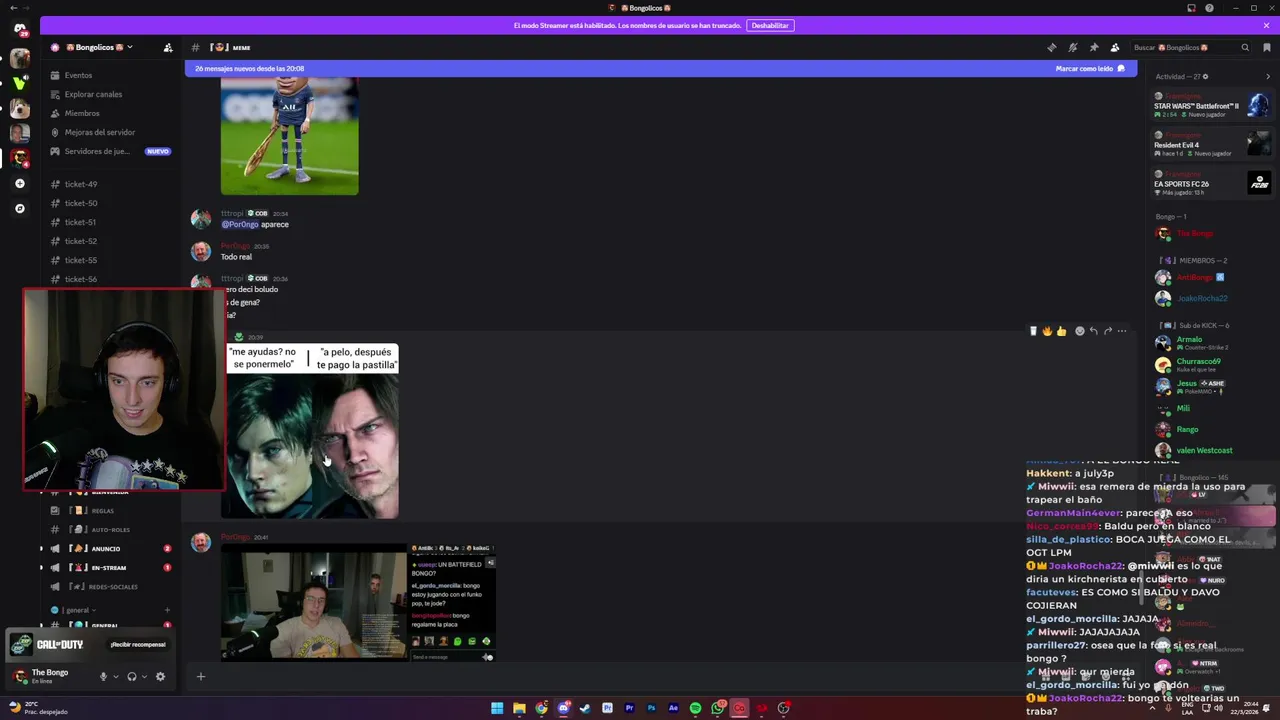Select the ticket-51 channel
This screenshot has width=1280, height=720.
pos(110,222)
